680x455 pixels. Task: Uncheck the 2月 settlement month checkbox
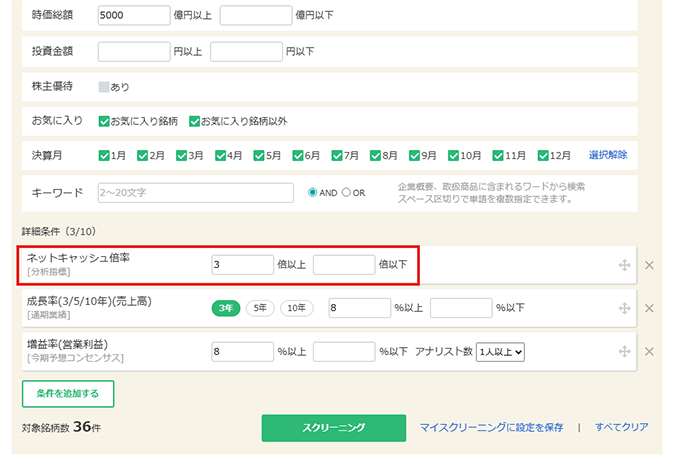[x=142, y=155]
